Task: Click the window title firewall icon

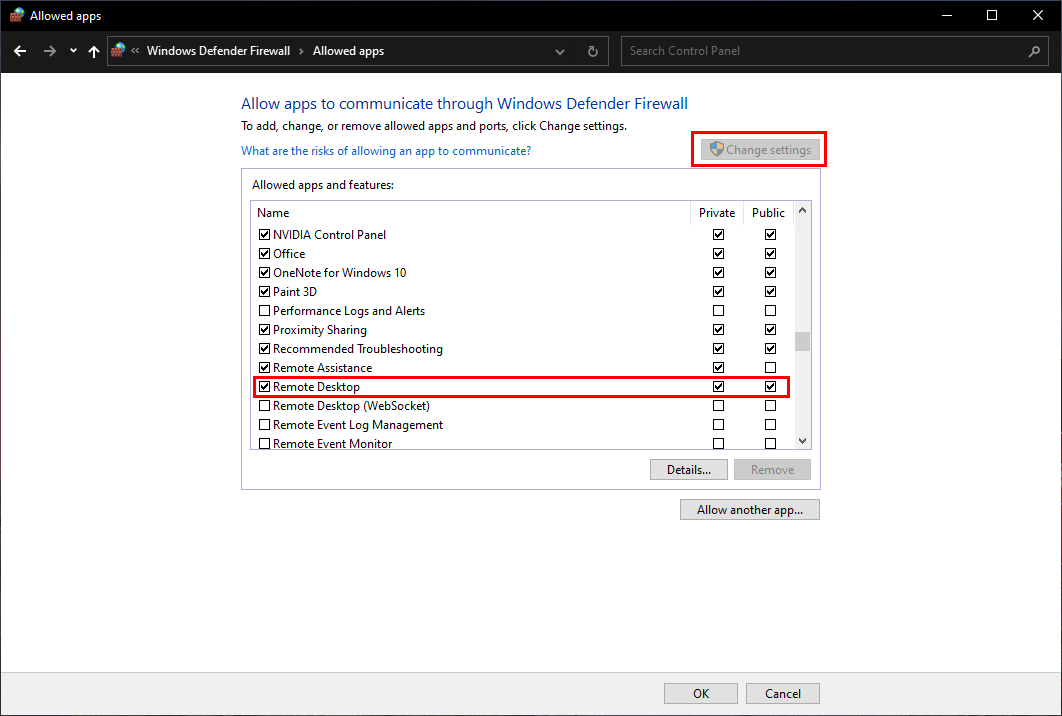Action: click(x=17, y=15)
